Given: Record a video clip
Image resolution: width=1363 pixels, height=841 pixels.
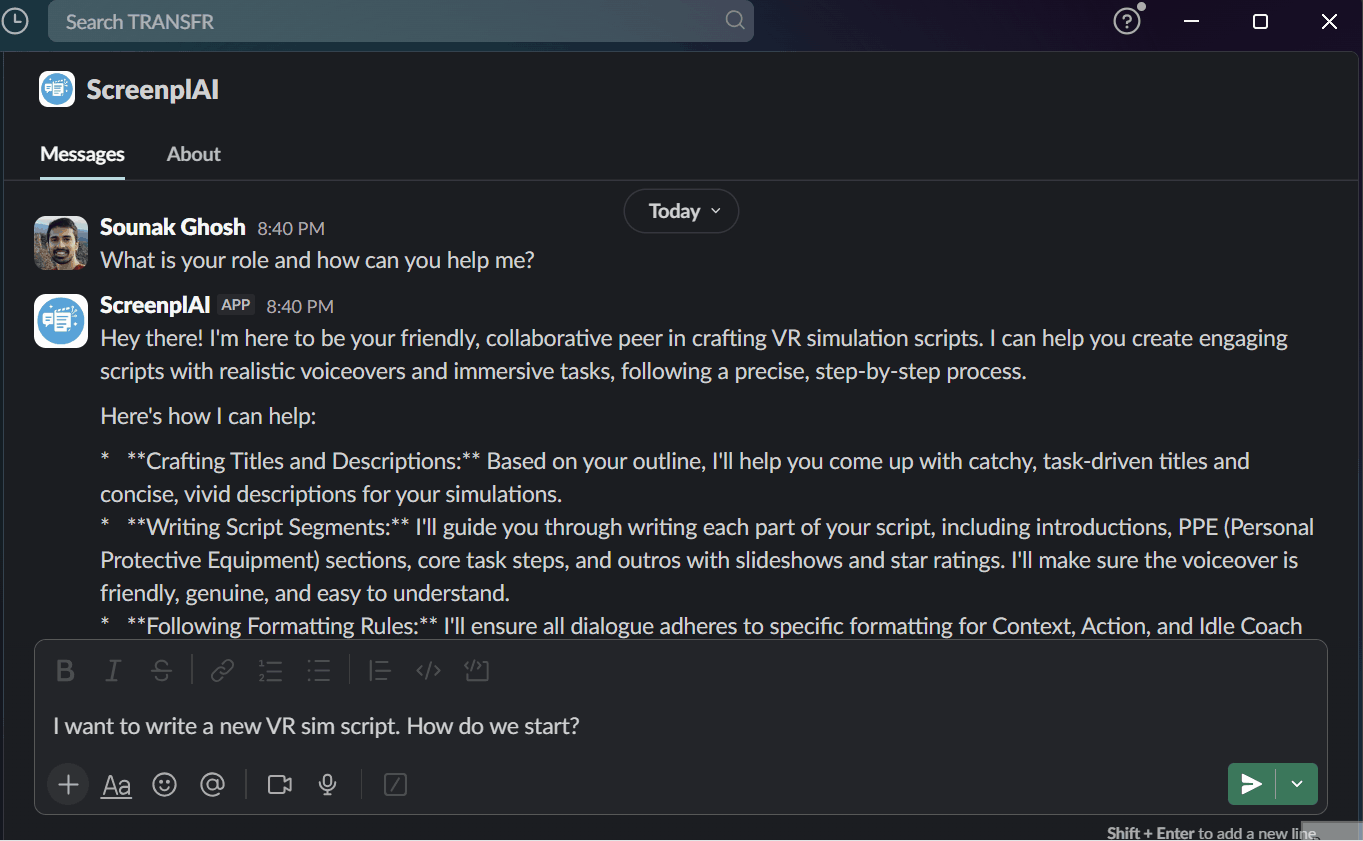Looking at the screenshot, I should [x=279, y=785].
